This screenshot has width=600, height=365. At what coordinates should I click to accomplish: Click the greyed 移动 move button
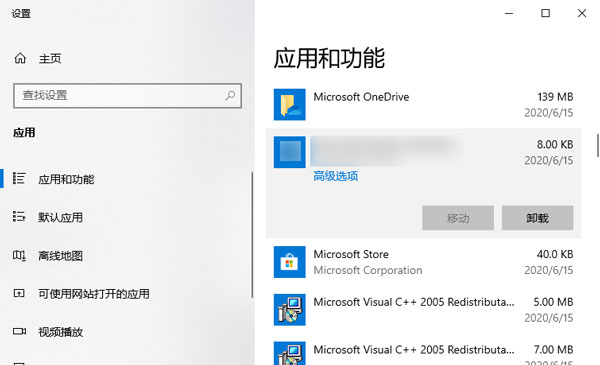[458, 218]
